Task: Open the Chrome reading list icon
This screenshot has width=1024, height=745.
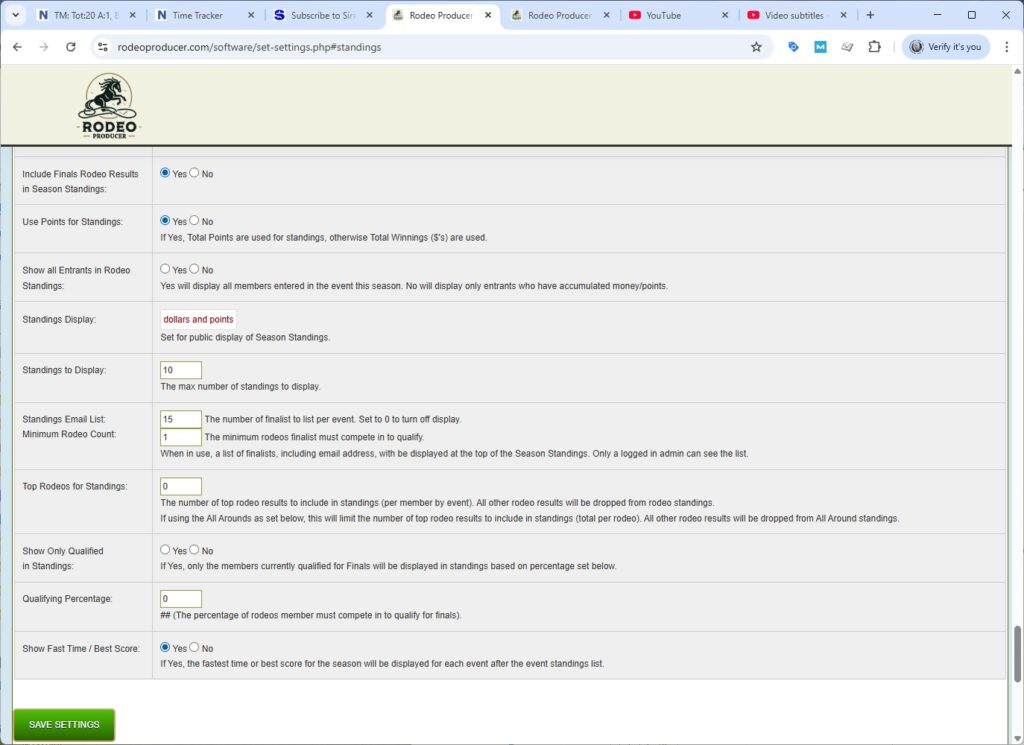Action: [x=847, y=46]
